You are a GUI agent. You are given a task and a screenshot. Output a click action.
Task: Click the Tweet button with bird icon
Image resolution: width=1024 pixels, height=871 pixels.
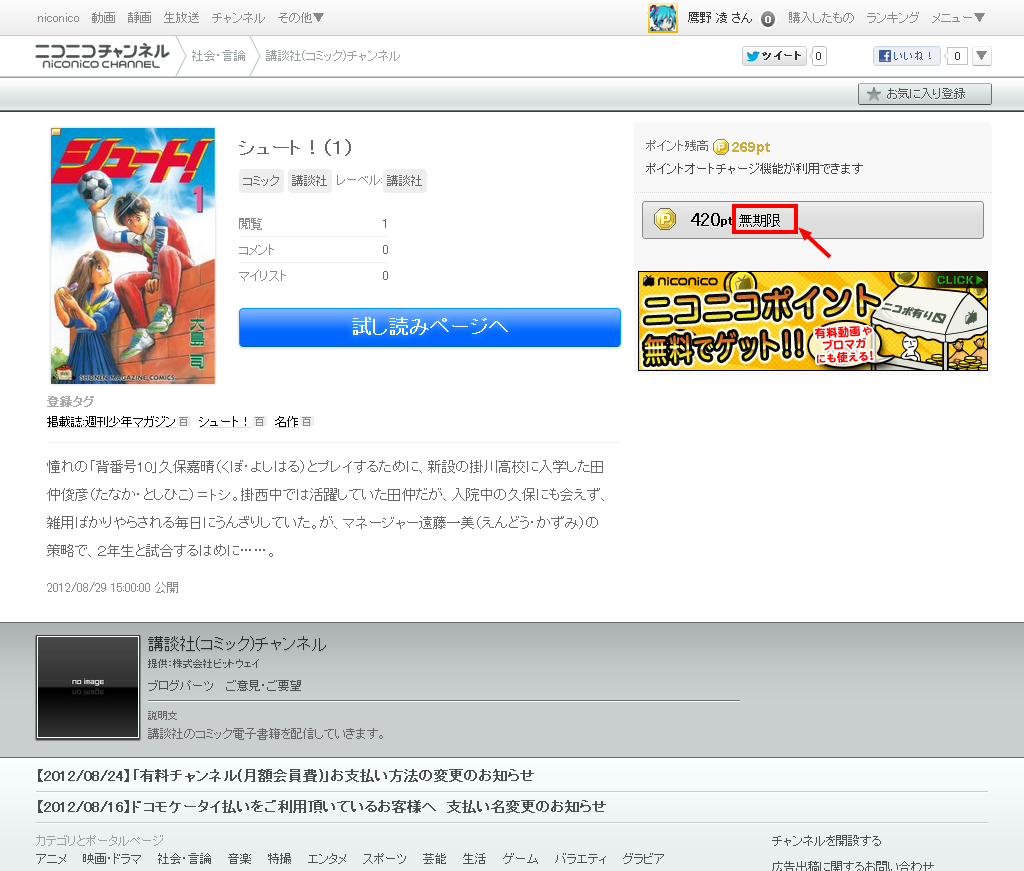click(774, 56)
